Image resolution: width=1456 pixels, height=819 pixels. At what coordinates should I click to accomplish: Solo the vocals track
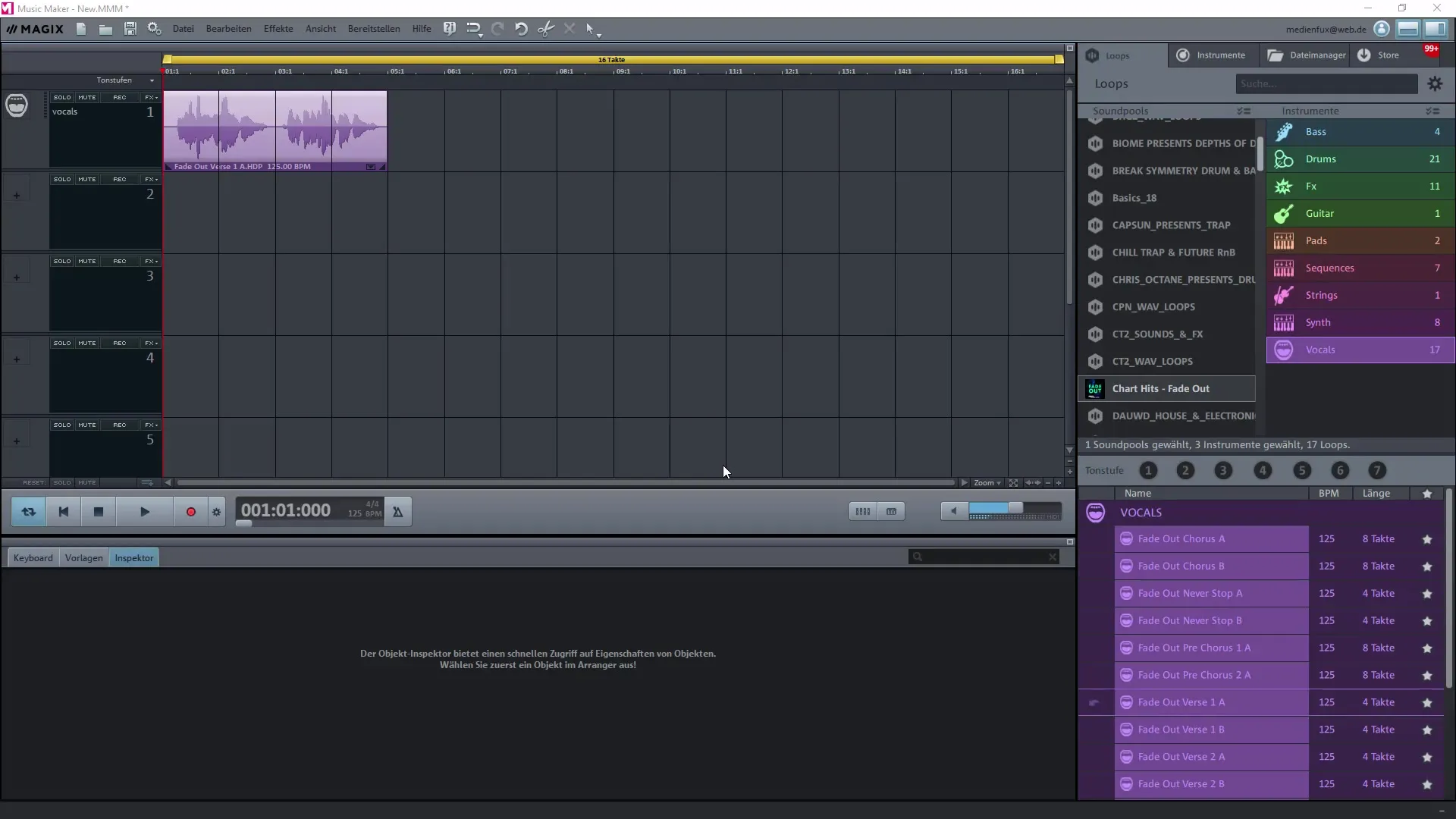coord(62,97)
